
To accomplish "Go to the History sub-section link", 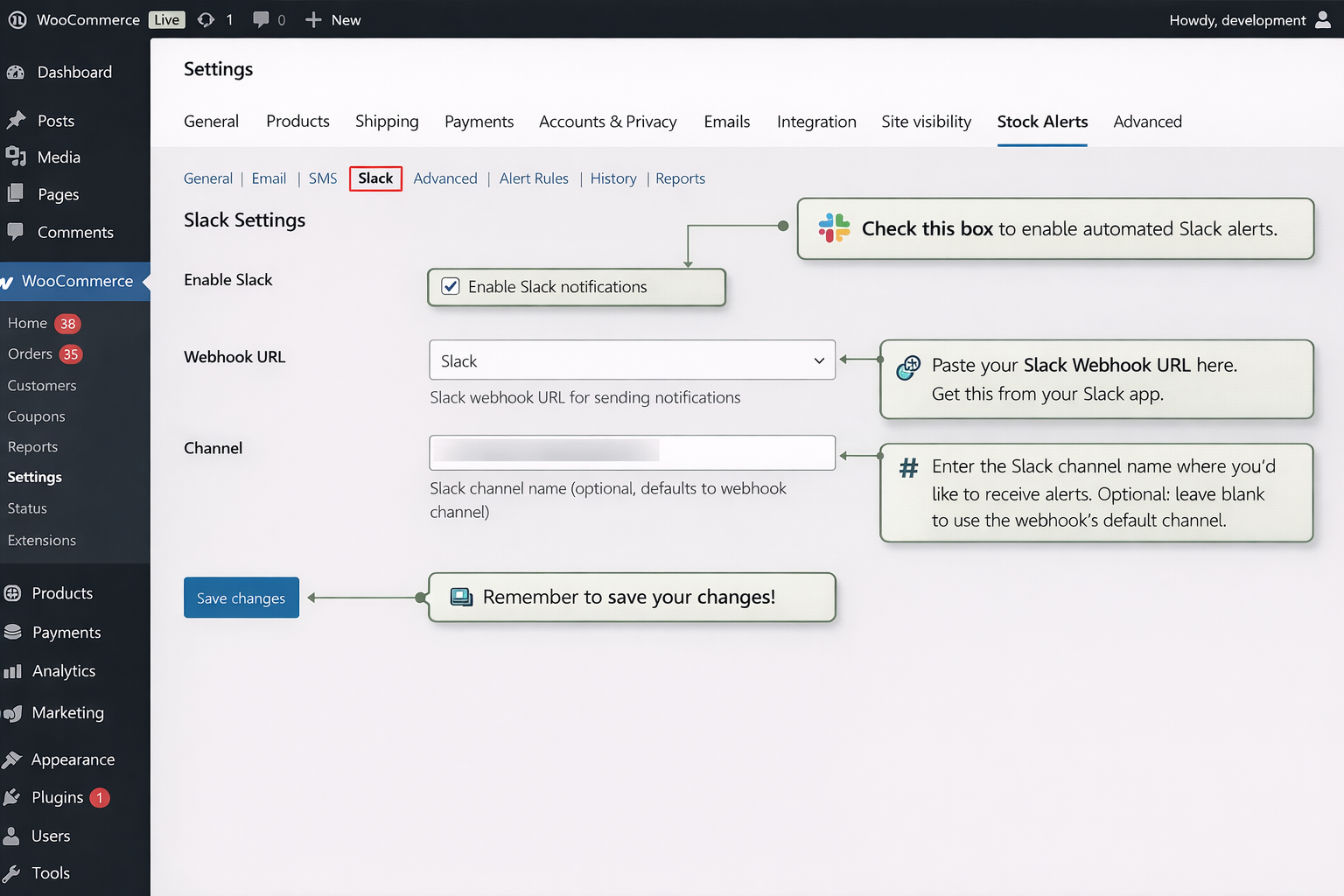I will [x=612, y=178].
